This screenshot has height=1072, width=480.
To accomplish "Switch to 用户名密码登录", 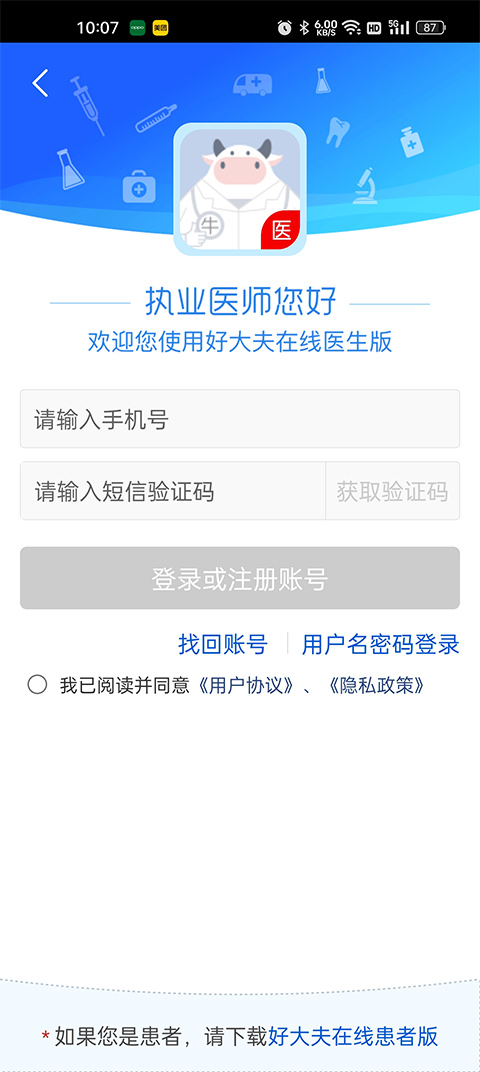I will click(x=381, y=644).
